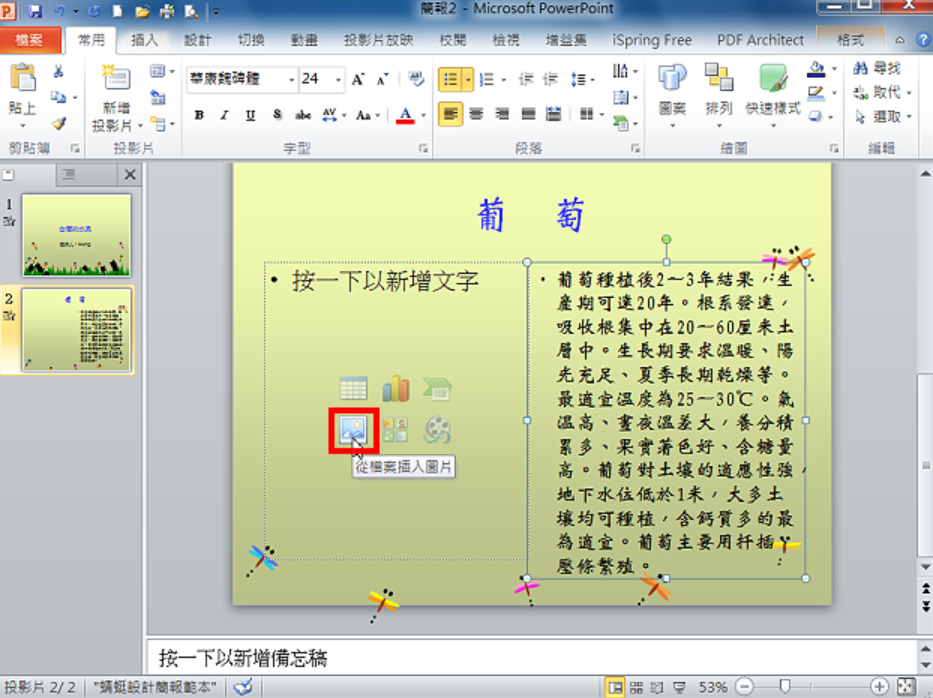Screen dimensions: 933x698
Task: Fit slide to current window icon
Action: tap(906, 687)
